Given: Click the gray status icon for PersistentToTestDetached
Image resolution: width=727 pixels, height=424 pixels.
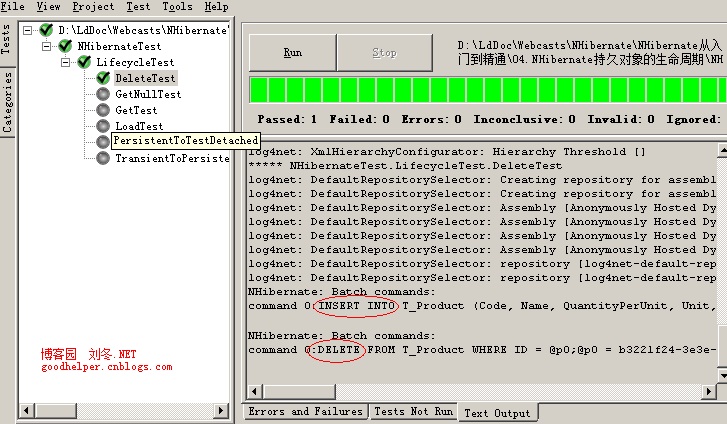Looking at the screenshot, I should 103,141.
